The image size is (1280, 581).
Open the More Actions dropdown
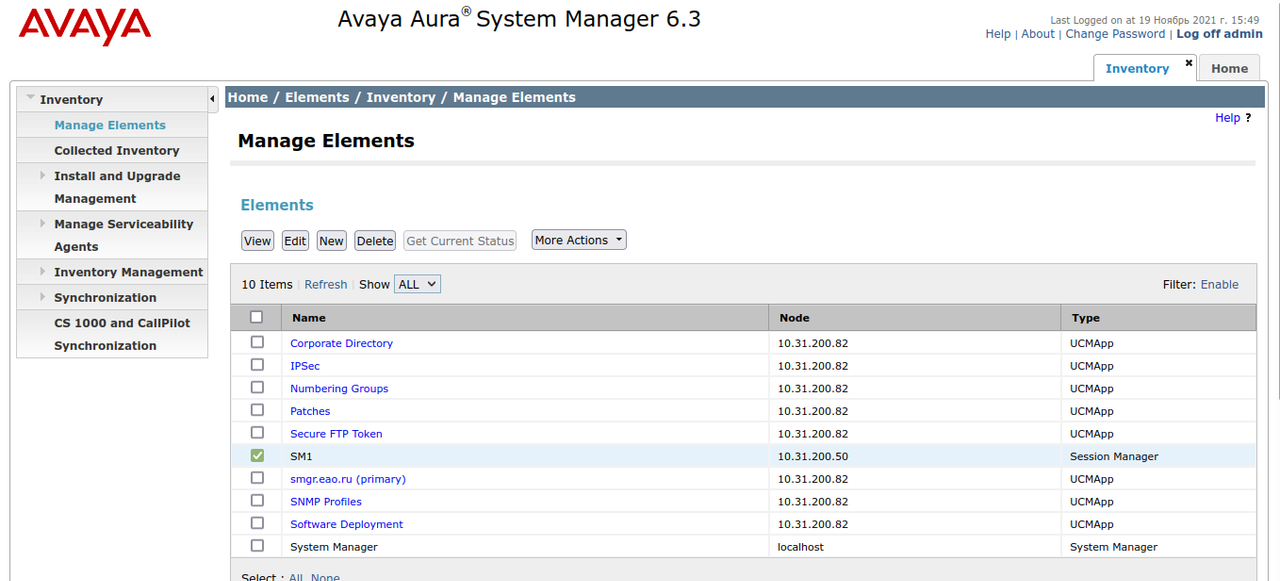[579, 240]
